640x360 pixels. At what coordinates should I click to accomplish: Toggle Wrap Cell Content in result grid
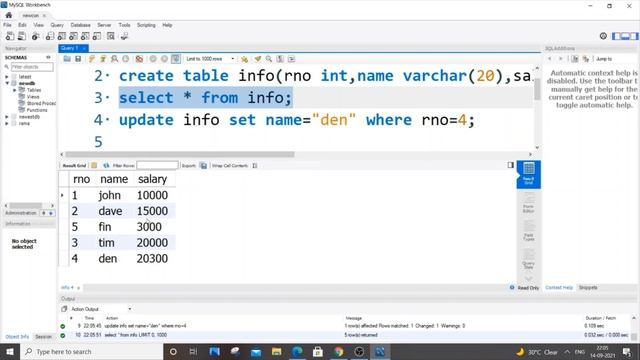(x=255, y=165)
